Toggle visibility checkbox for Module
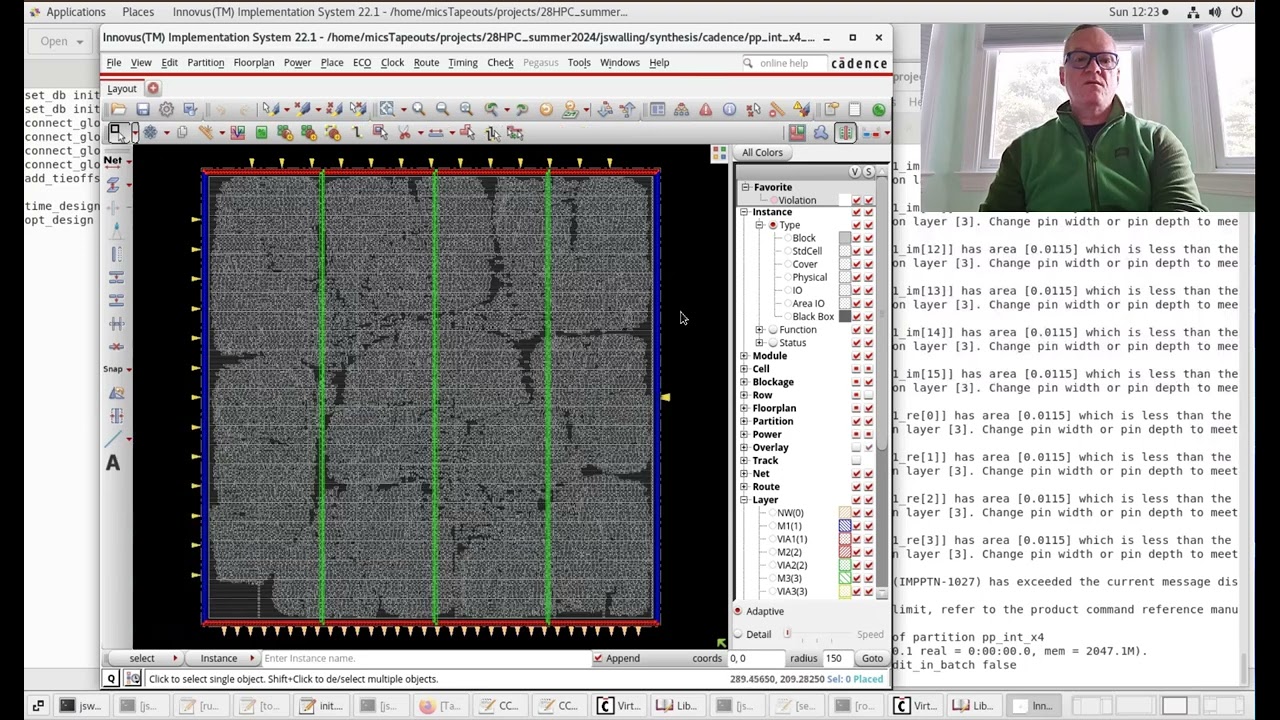This screenshot has height=720, width=1280. pyautogui.click(x=857, y=356)
